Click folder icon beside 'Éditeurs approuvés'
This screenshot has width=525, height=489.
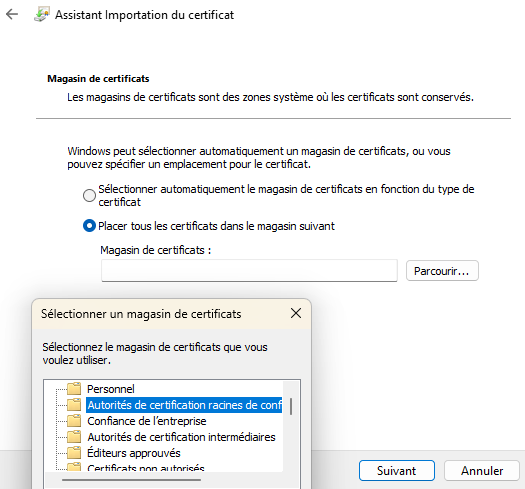[x=74, y=453]
